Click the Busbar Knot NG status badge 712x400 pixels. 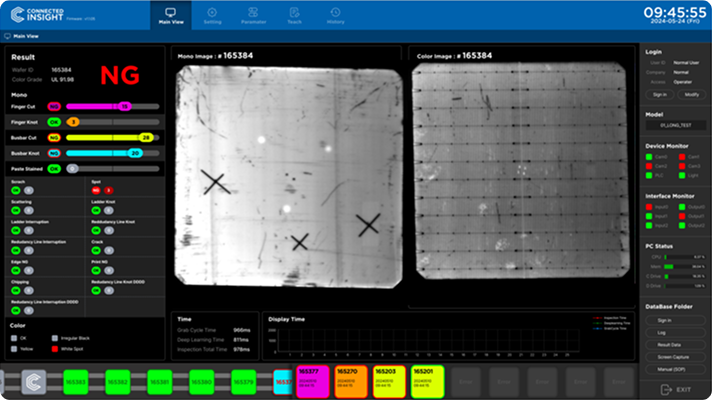click(54, 153)
